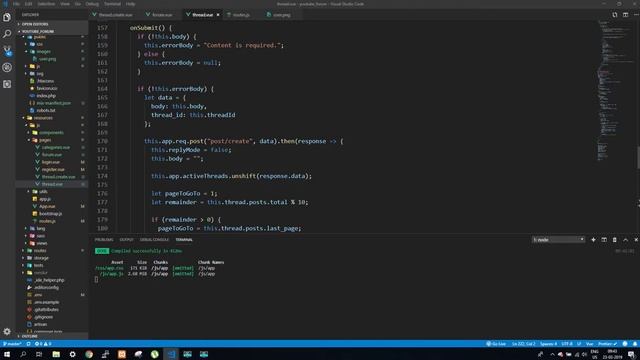640x360 pixels.
Task: Expand the routes folder
Action: pyautogui.click(x=40, y=251)
